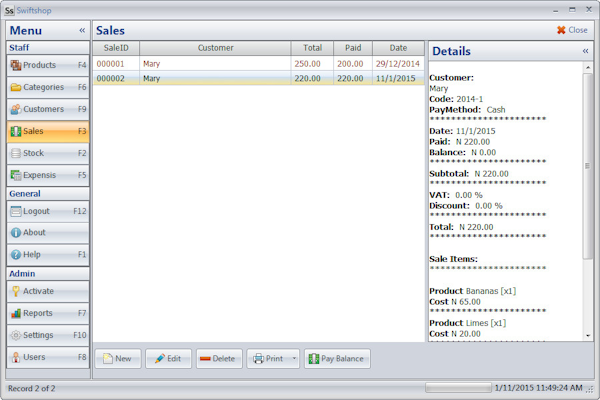Click the Code: 2014-1 detail line
This screenshot has height=400, width=600.
[x=456, y=99]
